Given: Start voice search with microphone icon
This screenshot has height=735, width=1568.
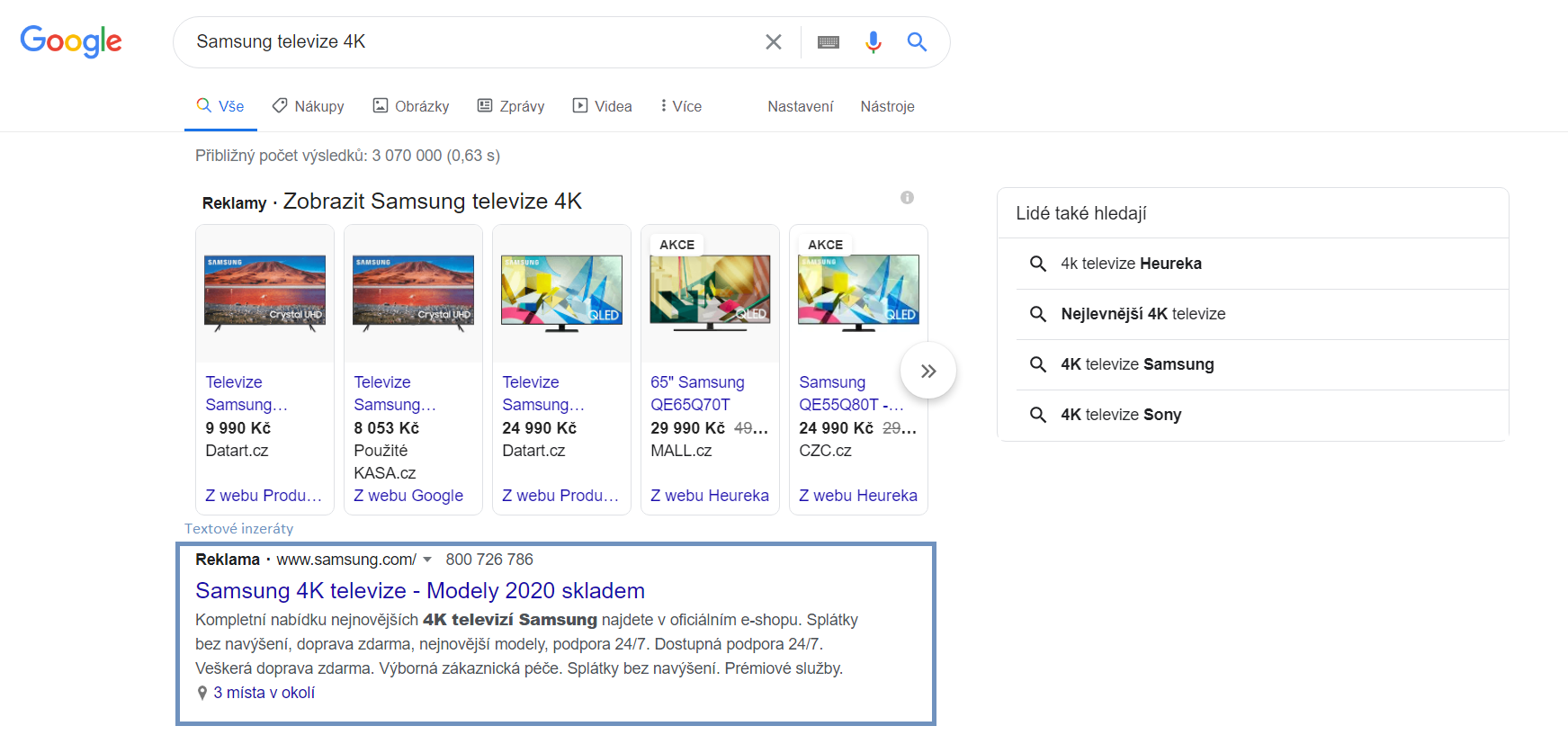Looking at the screenshot, I should click(x=873, y=42).
